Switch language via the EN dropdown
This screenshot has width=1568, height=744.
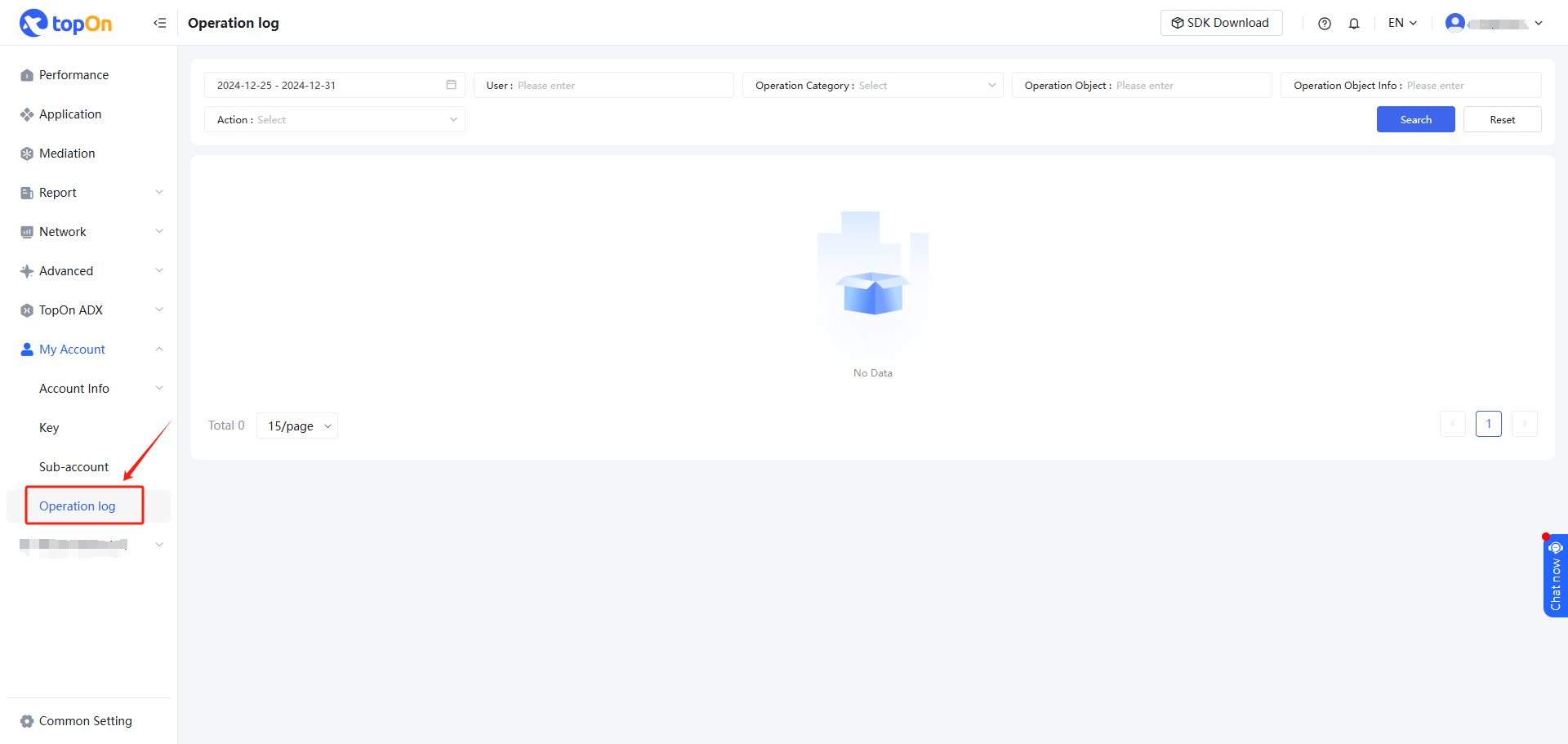(x=1401, y=23)
